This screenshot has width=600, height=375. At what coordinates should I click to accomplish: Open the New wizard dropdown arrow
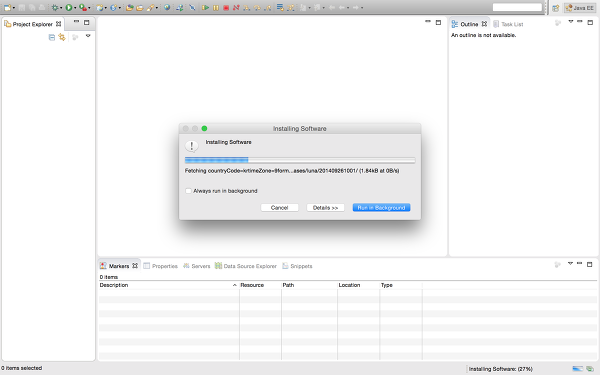[x=14, y=8]
